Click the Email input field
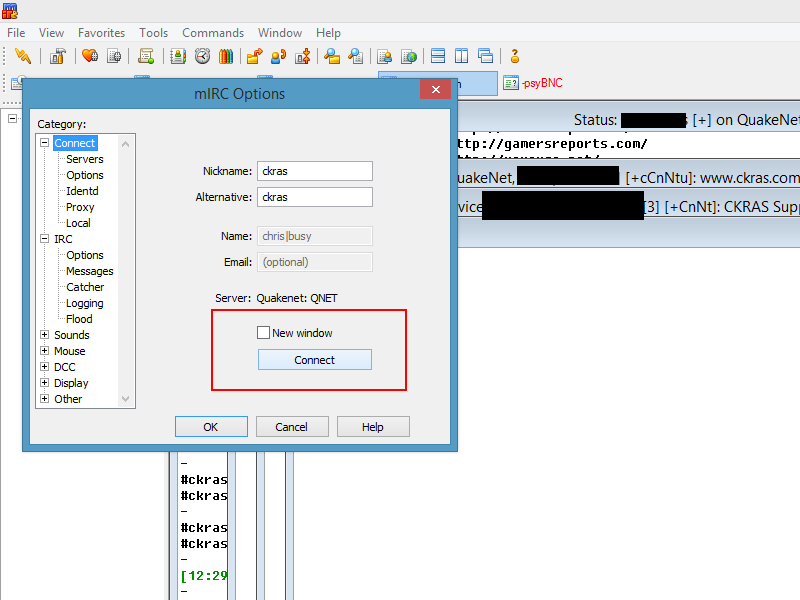 pyautogui.click(x=315, y=262)
